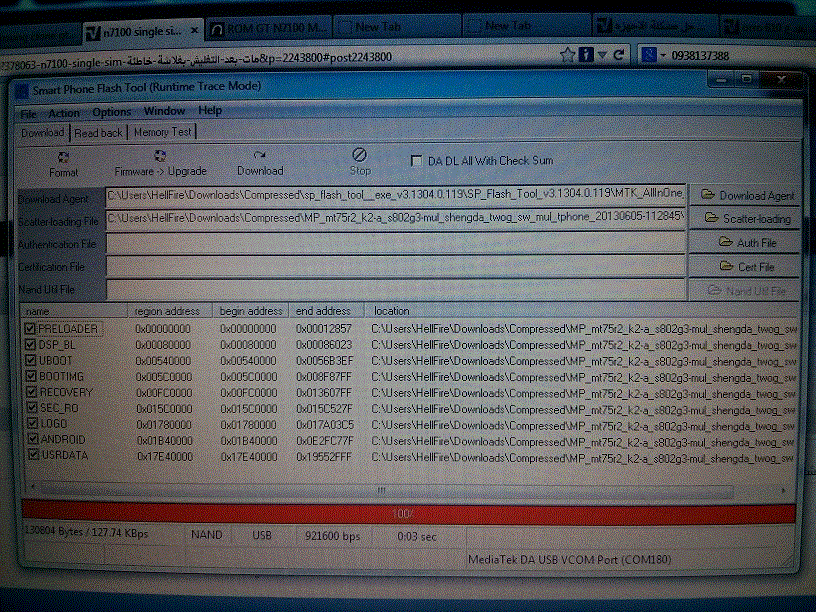Switch to the 'ROM GT N7100 M...' browser tab
The width and height of the screenshot is (816, 612).
click(269, 29)
